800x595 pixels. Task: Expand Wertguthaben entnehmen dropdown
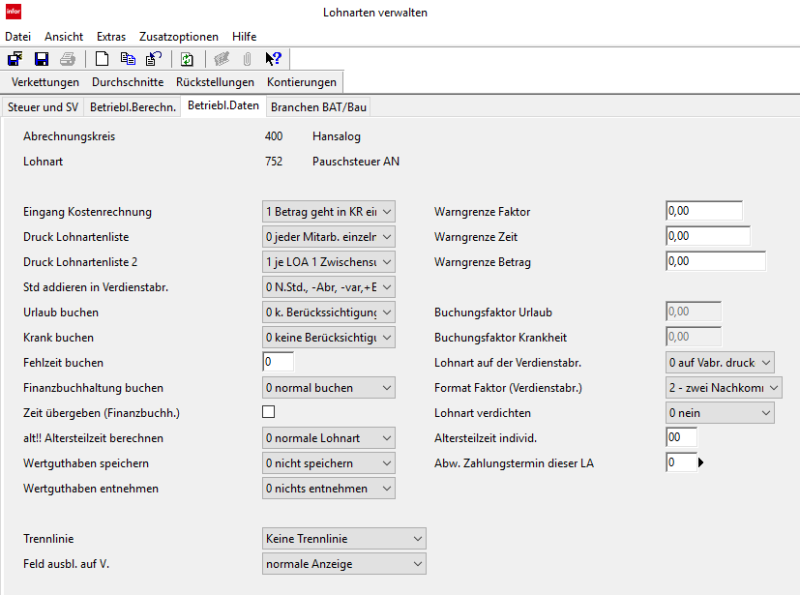pos(329,488)
